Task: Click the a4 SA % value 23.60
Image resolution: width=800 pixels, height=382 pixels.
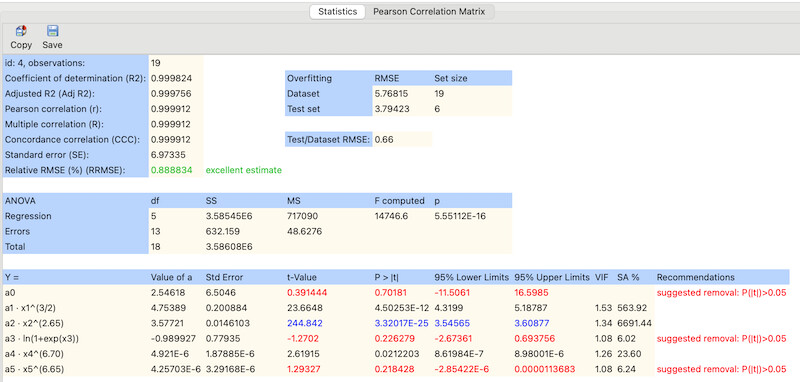Action: coord(628,353)
